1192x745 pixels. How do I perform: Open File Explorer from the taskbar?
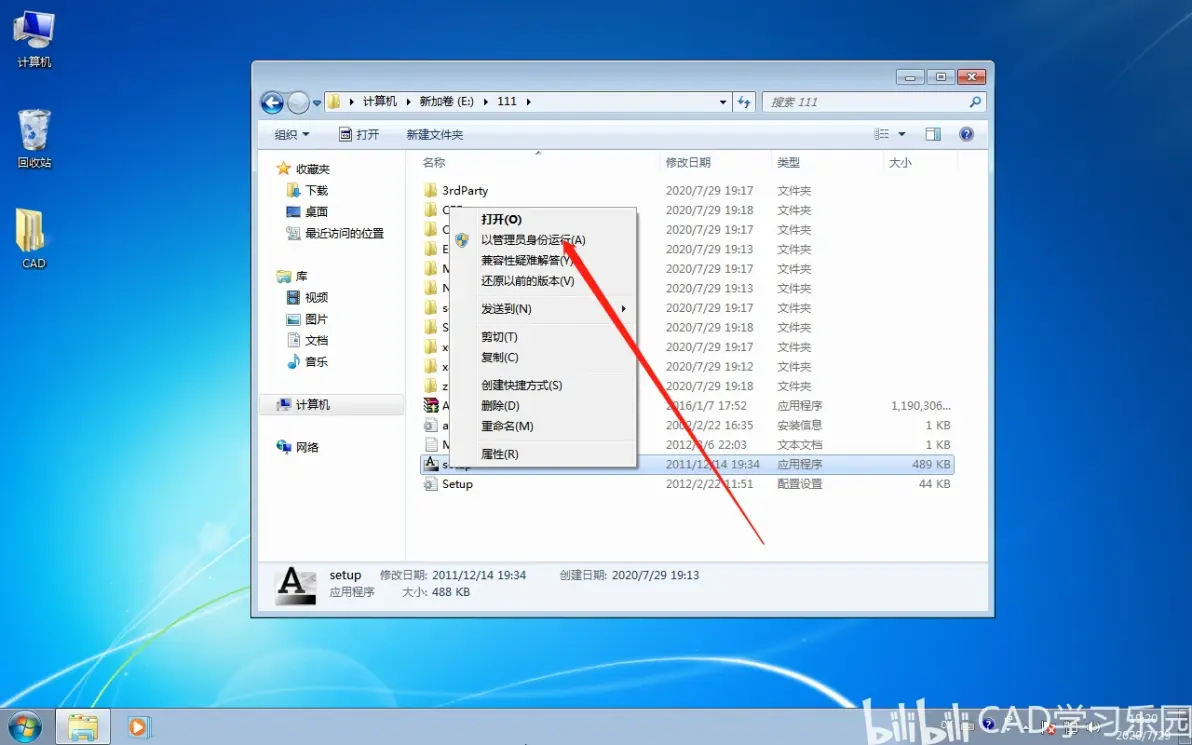[x=83, y=728]
